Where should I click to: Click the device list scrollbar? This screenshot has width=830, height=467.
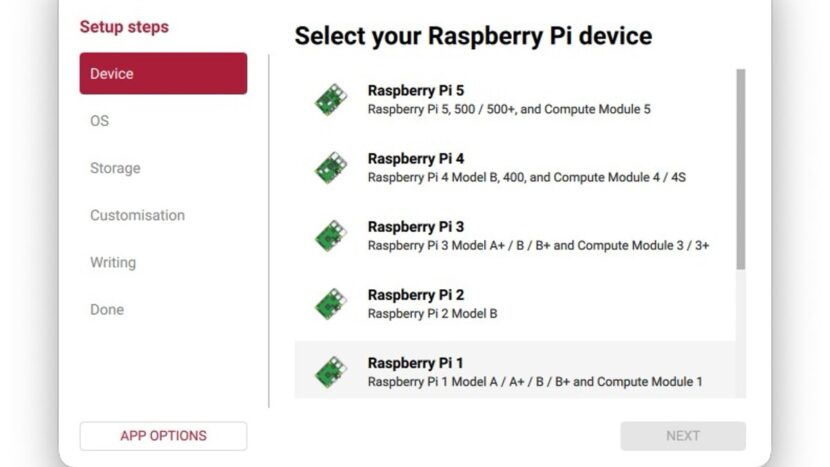(740, 168)
